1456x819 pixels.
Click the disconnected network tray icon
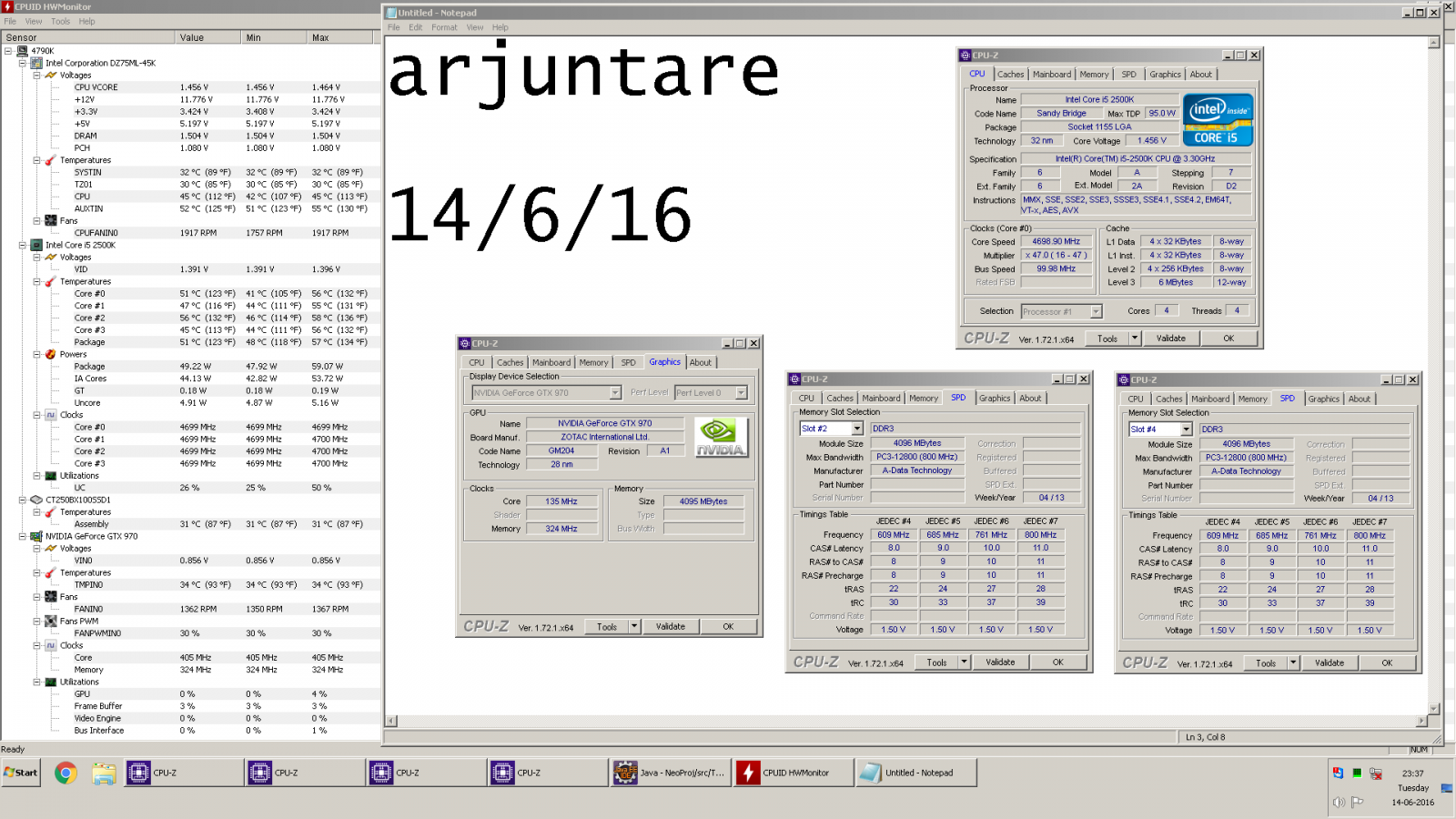click(1376, 773)
